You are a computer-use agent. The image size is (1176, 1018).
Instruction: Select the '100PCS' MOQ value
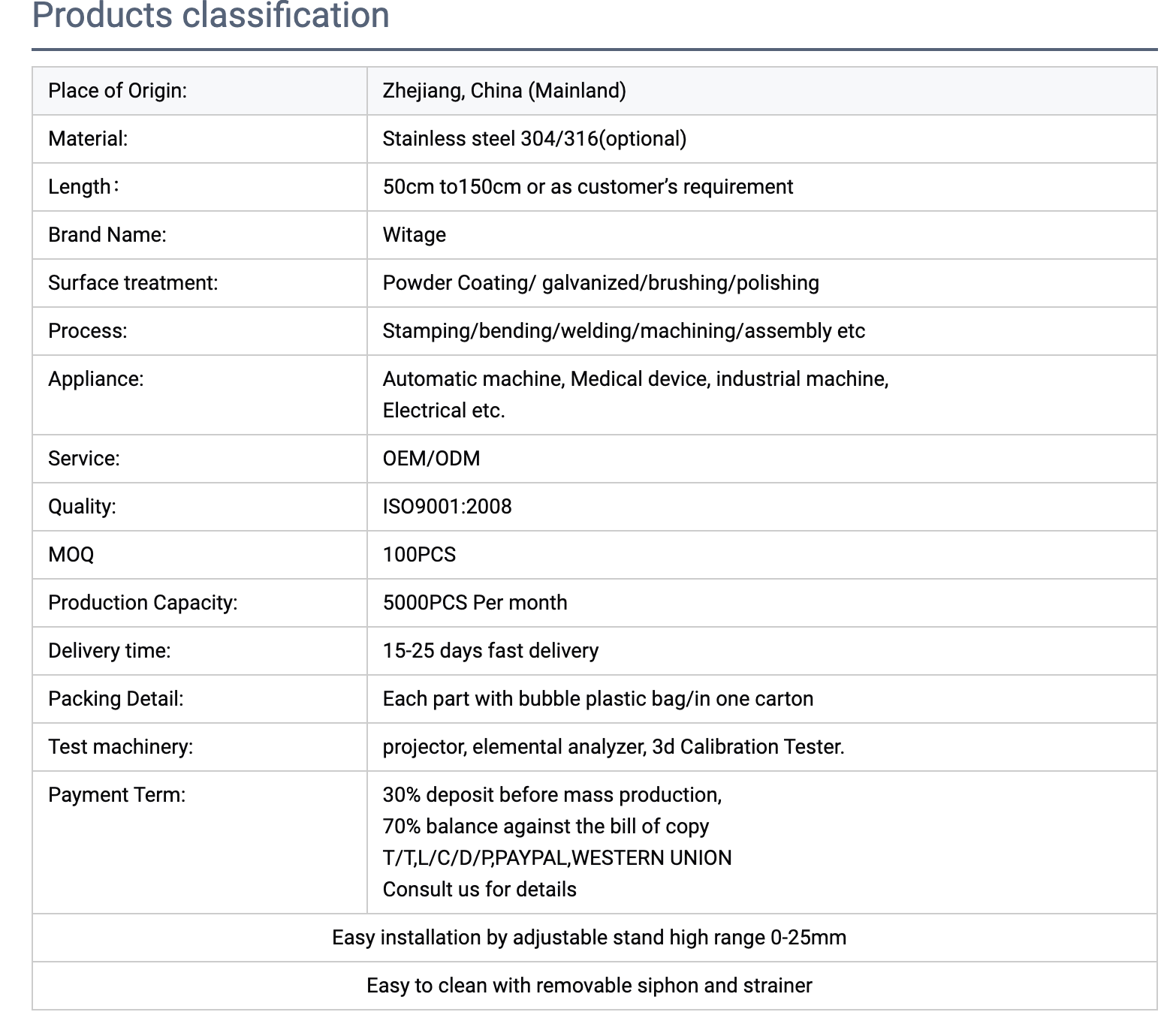[420, 555]
